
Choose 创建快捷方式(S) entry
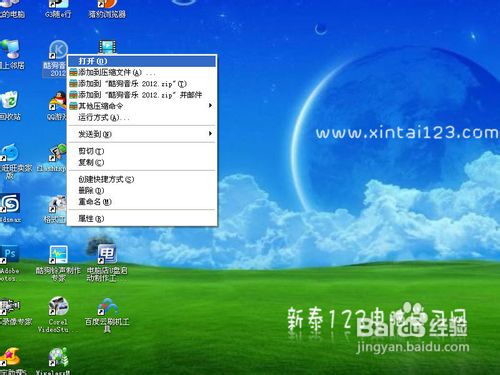142,179
